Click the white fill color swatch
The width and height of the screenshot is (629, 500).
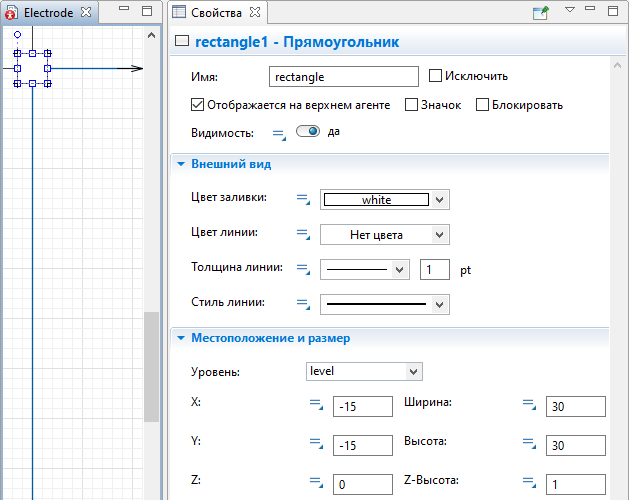point(376,199)
